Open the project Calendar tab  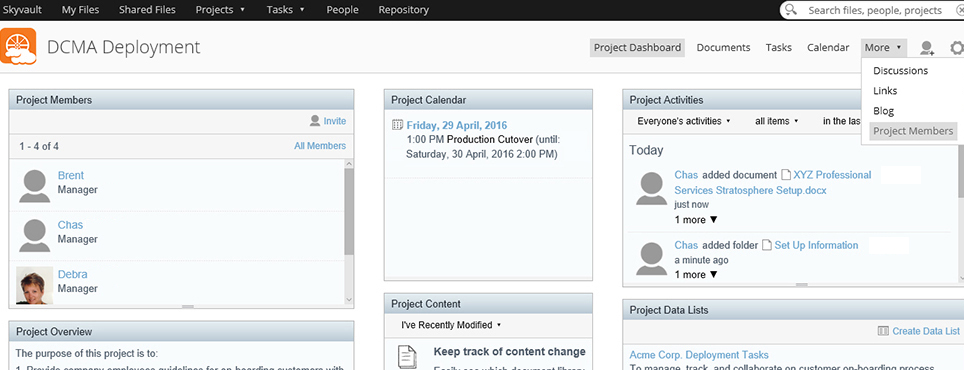pyautogui.click(x=828, y=47)
